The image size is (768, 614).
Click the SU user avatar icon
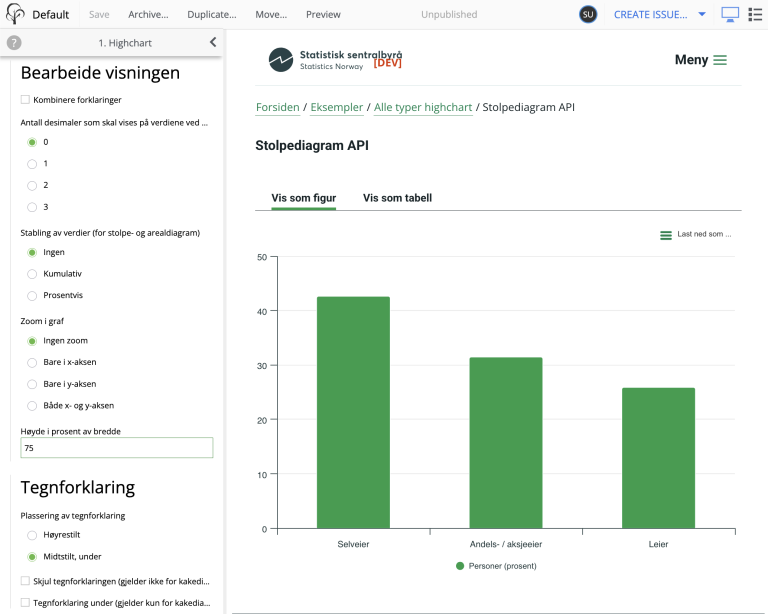tap(588, 15)
